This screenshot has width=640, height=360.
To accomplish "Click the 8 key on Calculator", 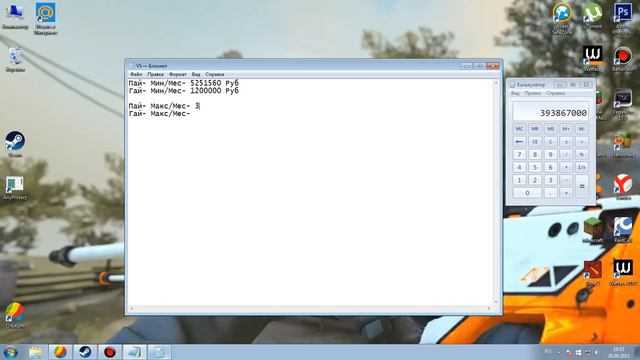I will (535, 155).
